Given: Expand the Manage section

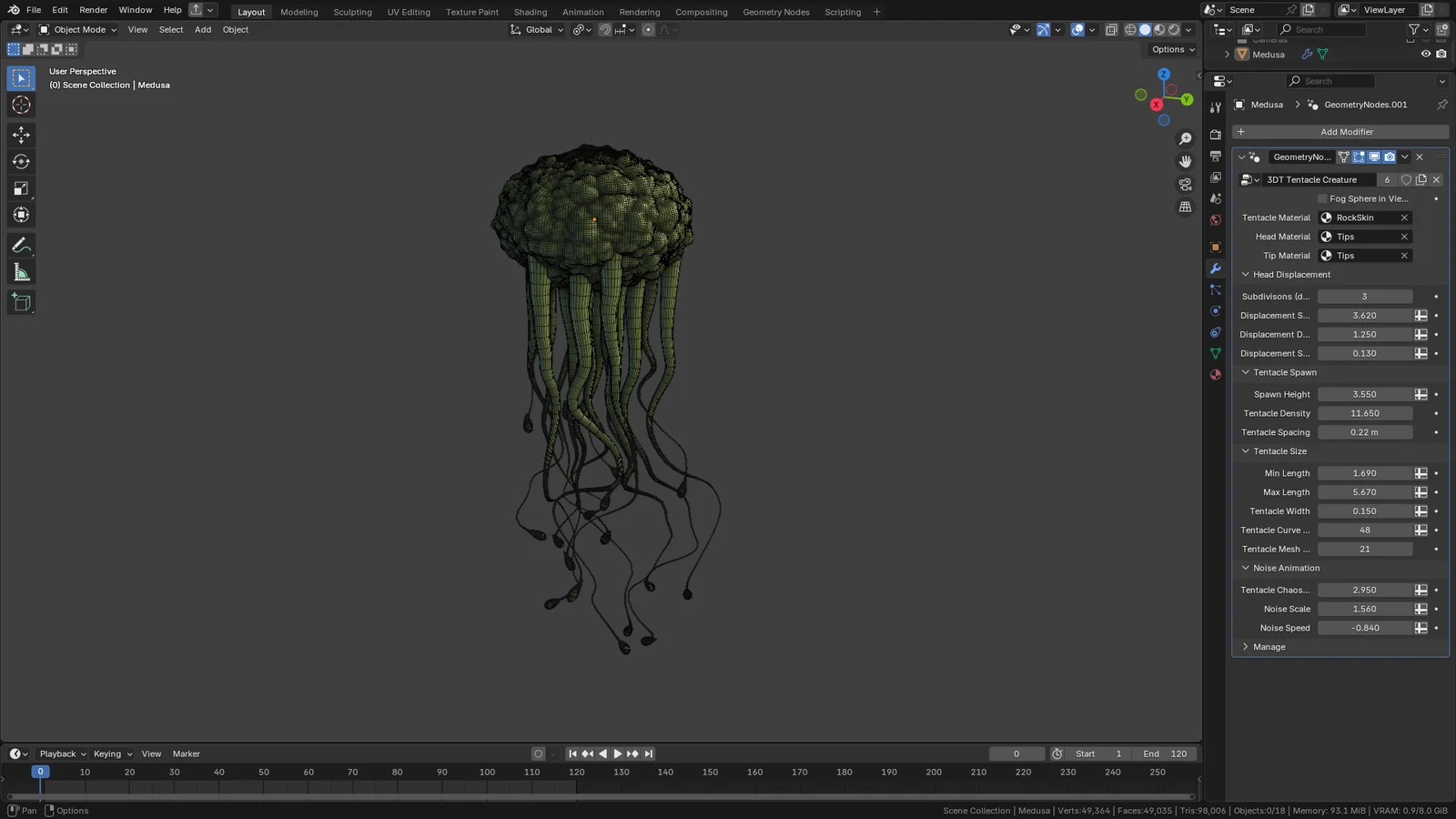Looking at the screenshot, I should (x=1246, y=646).
